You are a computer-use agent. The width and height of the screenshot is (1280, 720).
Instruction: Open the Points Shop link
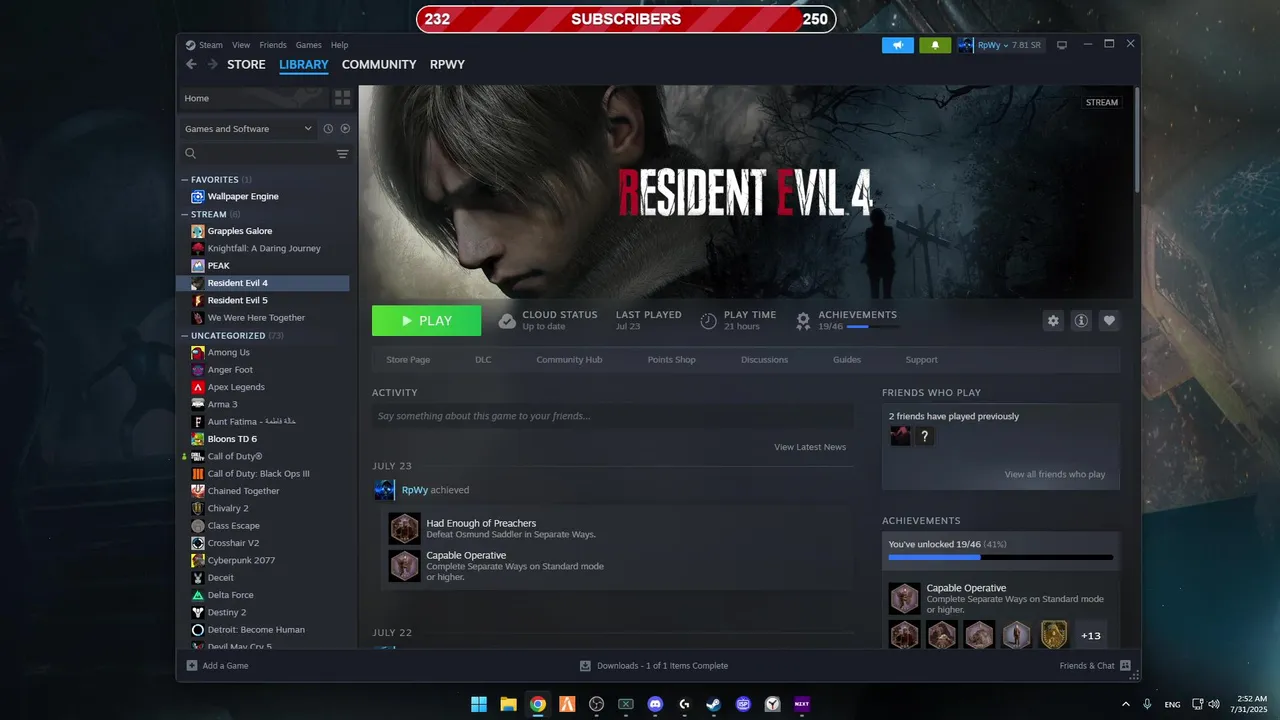pos(671,359)
